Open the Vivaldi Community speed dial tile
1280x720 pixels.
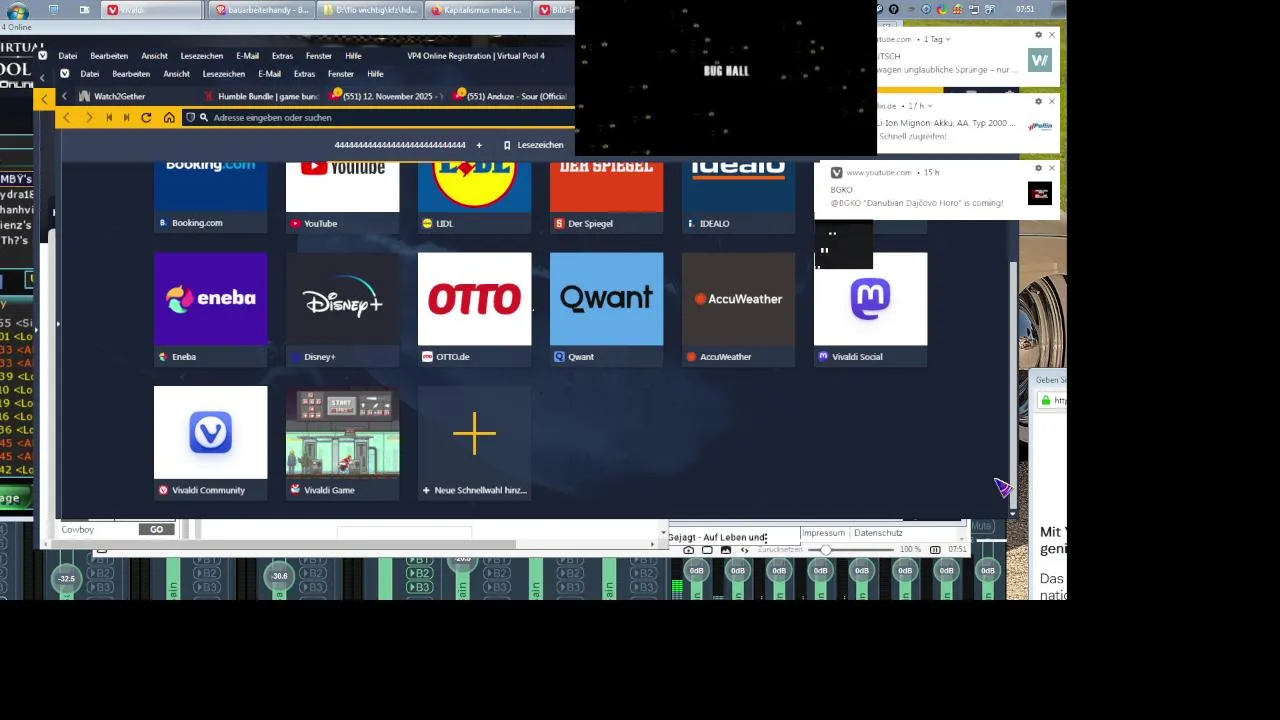click(x=210, y=442)
